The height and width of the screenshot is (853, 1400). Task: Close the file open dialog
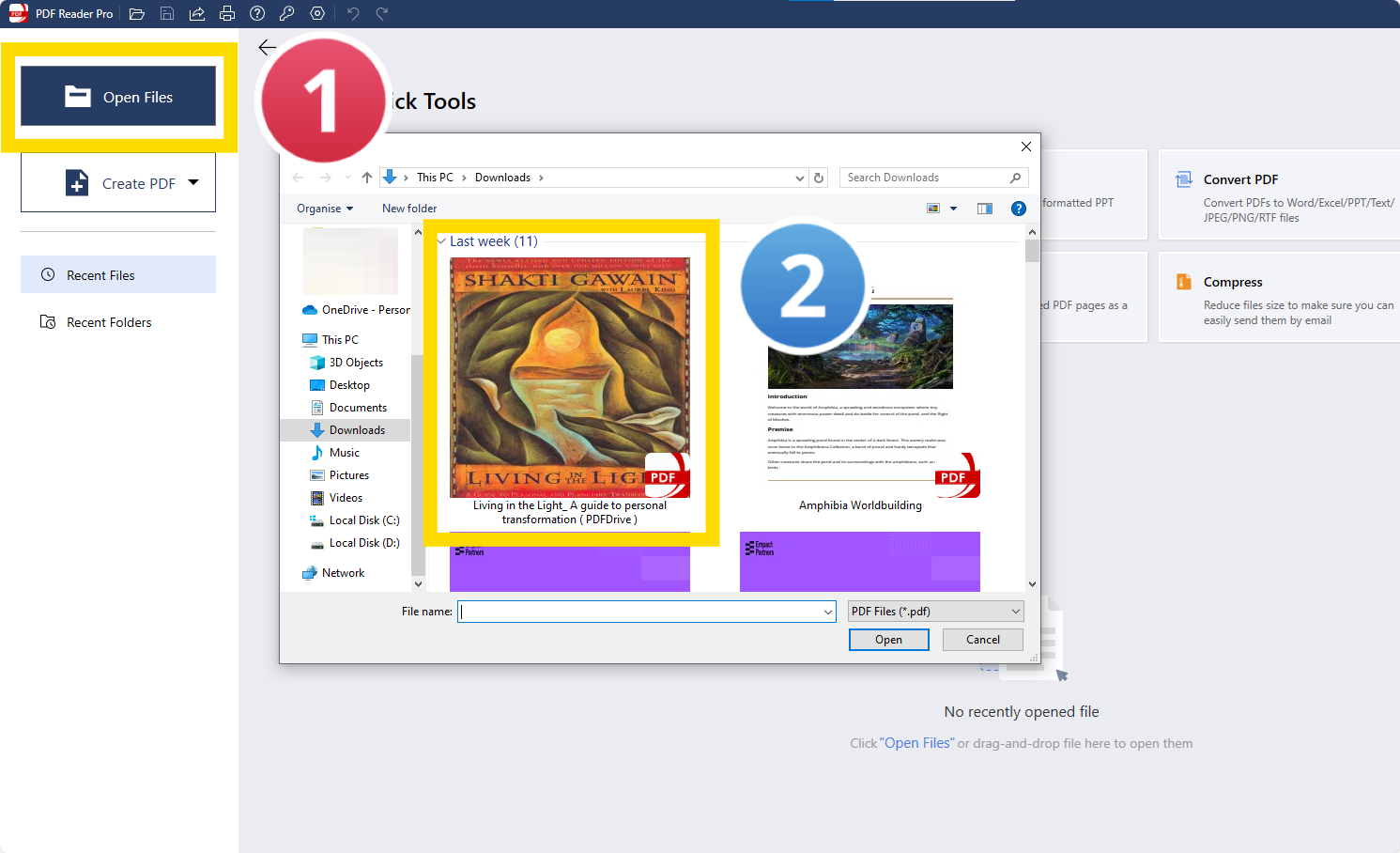point(1026,147)
